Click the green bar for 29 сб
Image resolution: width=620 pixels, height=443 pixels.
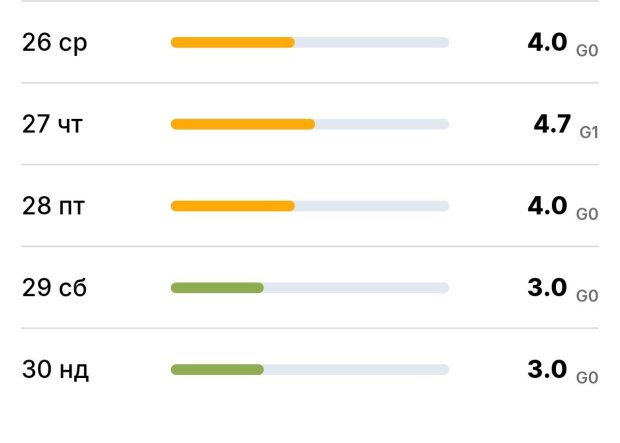pyautogui.click(x=217, y=288)
